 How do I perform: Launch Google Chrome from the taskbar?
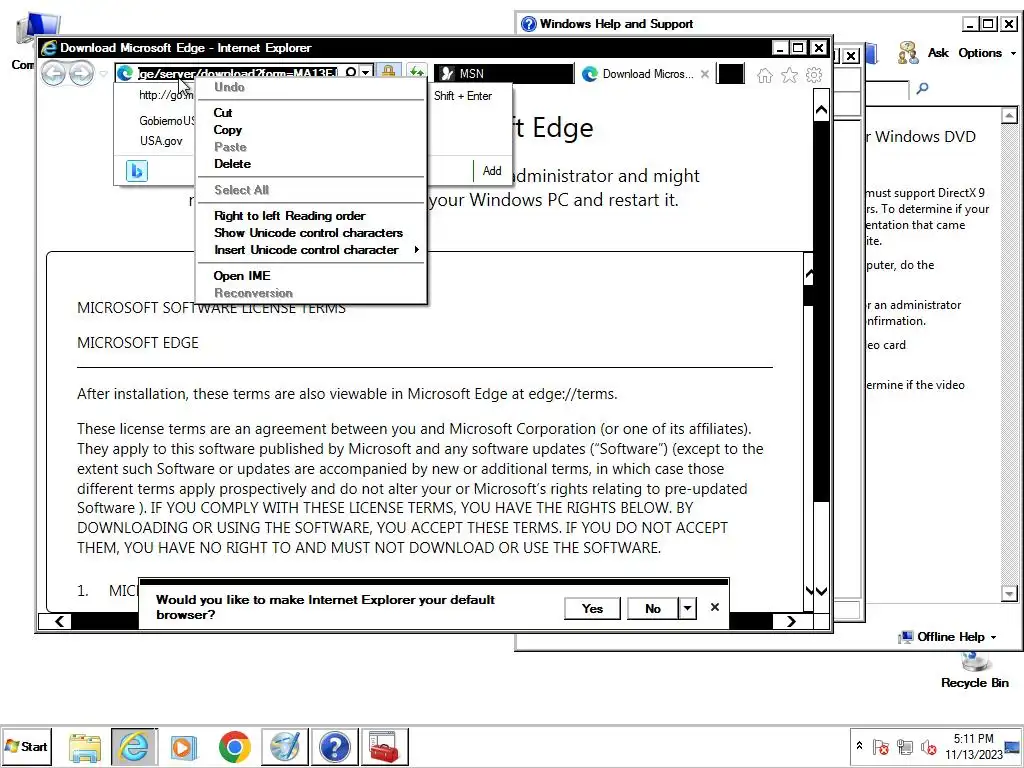tap(234, 746)
